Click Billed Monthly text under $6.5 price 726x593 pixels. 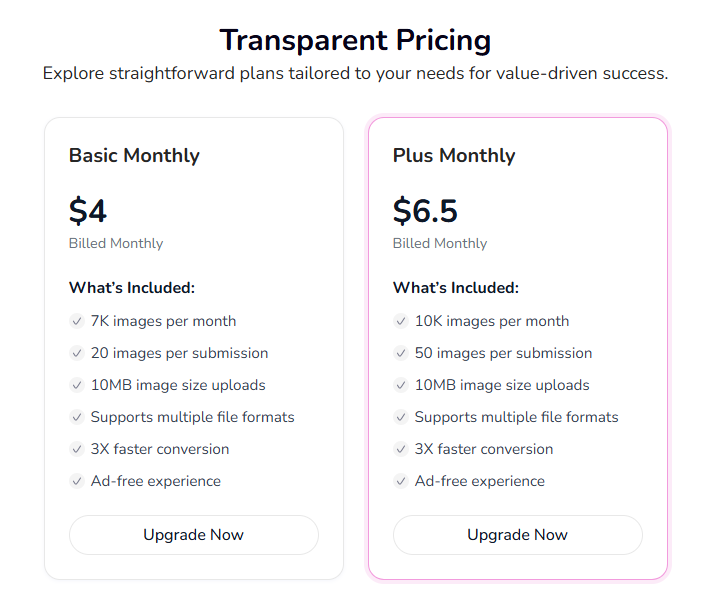click(440, 243)
